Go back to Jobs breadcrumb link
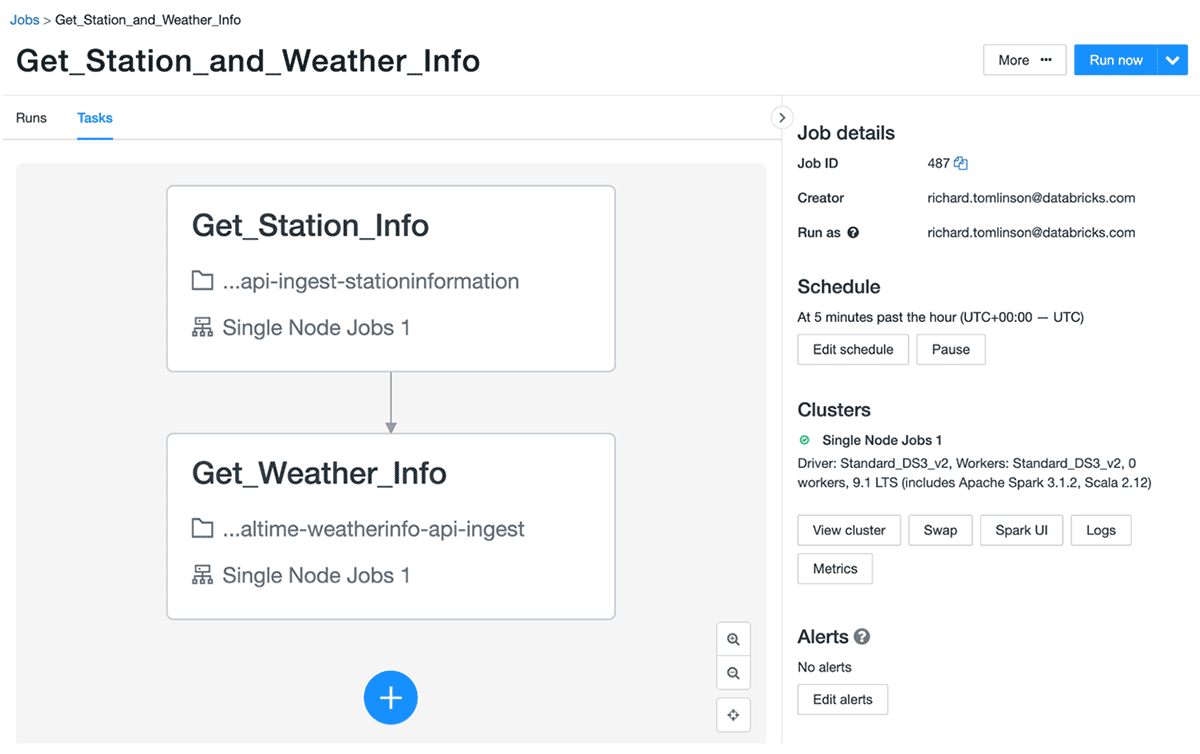1200x754 pixels. pyautogui.click(x=25, y=20)
